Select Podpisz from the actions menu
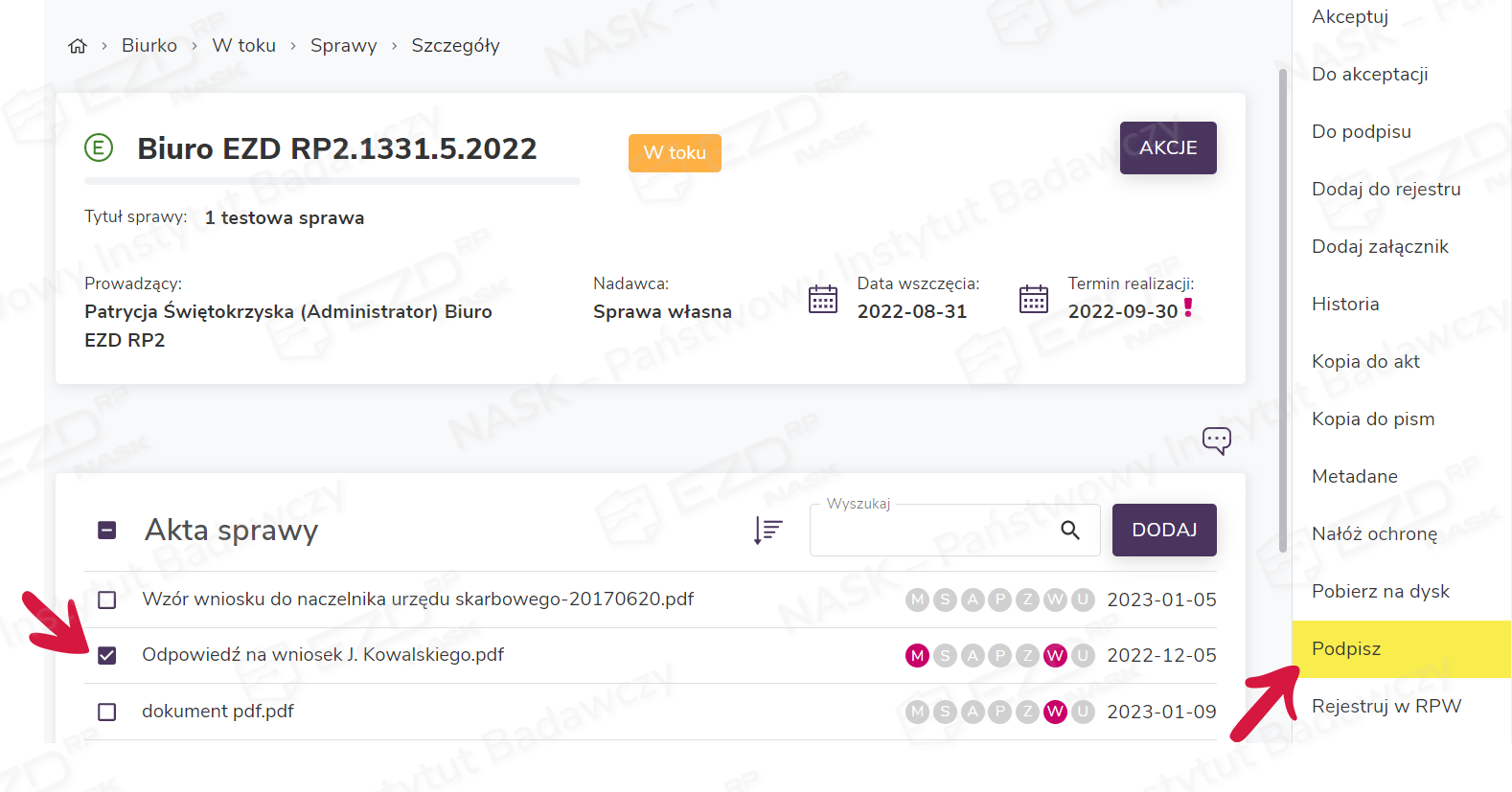The image size is (1512, 792). point(1346,649)
